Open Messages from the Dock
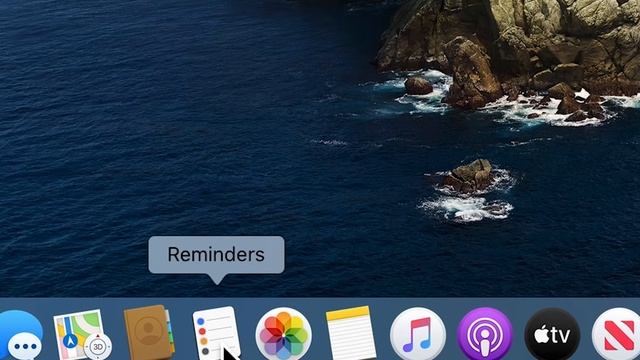The height and width of the screenshot is (360, 640). pyautogui.click(x=20, y=336)
